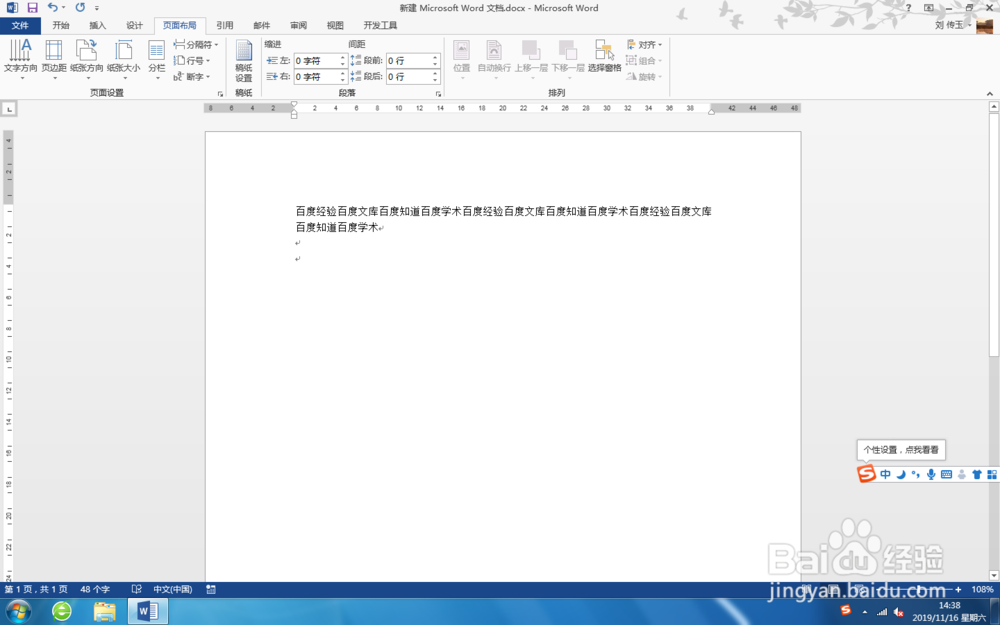Open Word Help question mark
The height and width of the screenshot is (625, 1000).
tap(908, 8)
